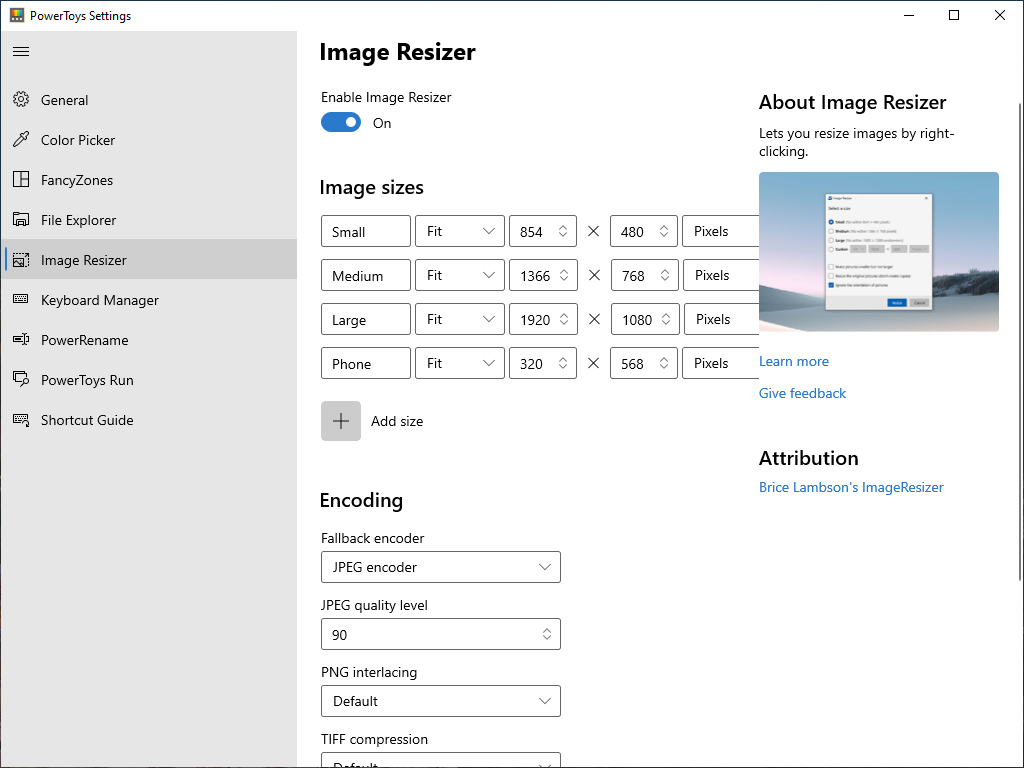Screen dimensions: 1024x768
Task: Click the height 480 number field
Action: [643, 231]
